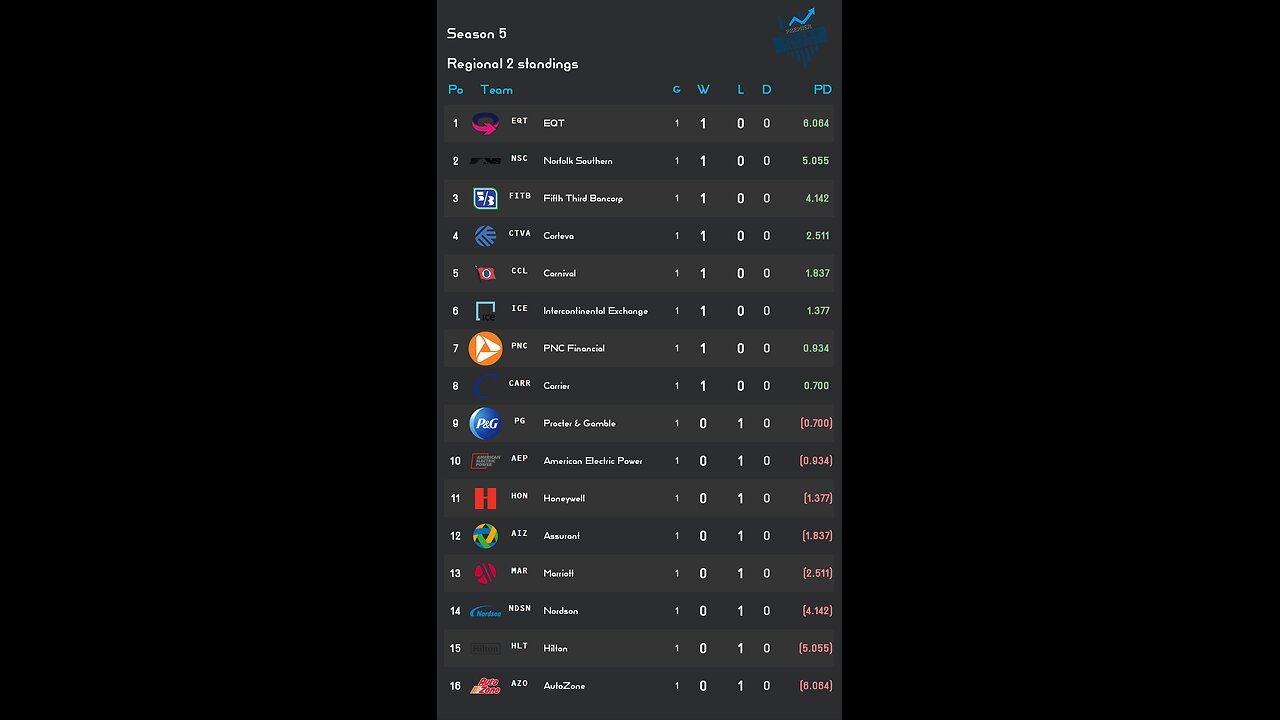Screen dimensions: 1280x720
Task: Click the Procter & Gamble logo
Action: point(485,423)
